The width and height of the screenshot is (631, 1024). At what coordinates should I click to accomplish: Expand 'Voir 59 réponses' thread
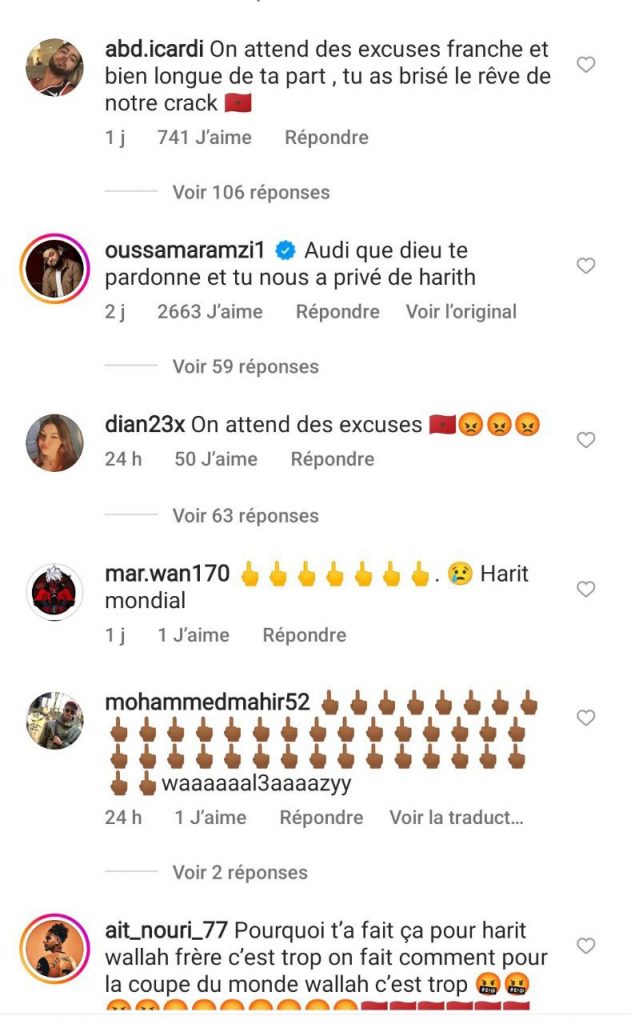tap(246, 367)
